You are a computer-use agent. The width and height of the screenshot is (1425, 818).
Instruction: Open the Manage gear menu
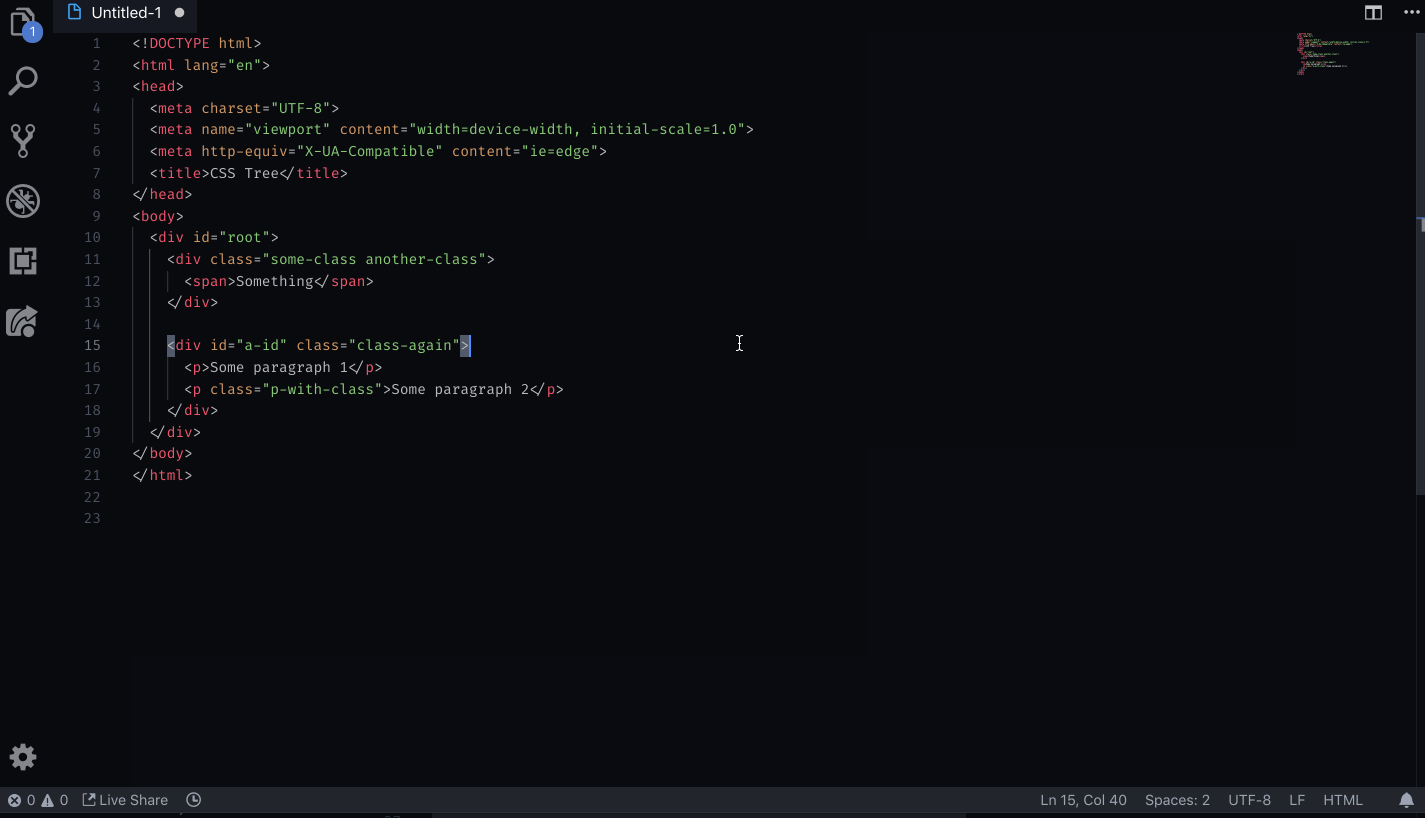click(23, 757)
